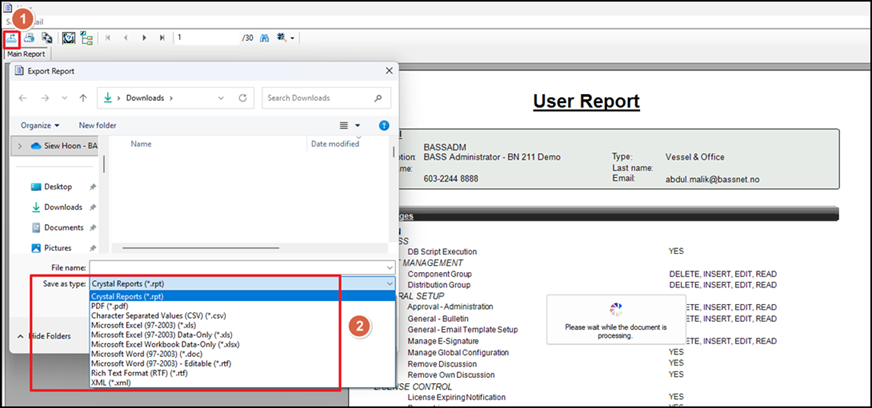Click the search magnifier in Search Downloads

point(378,98)
